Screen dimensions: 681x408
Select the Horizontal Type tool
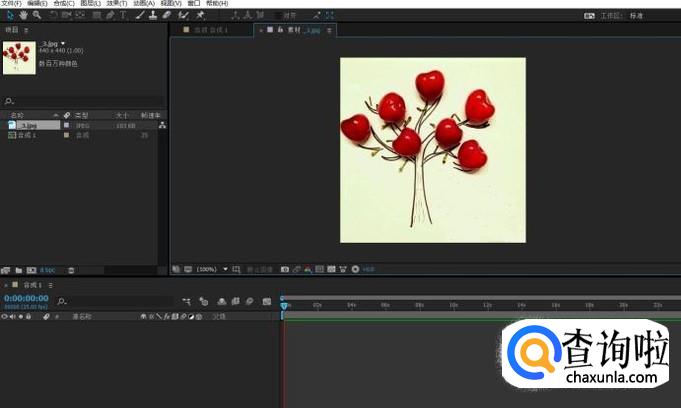point(123,15)
